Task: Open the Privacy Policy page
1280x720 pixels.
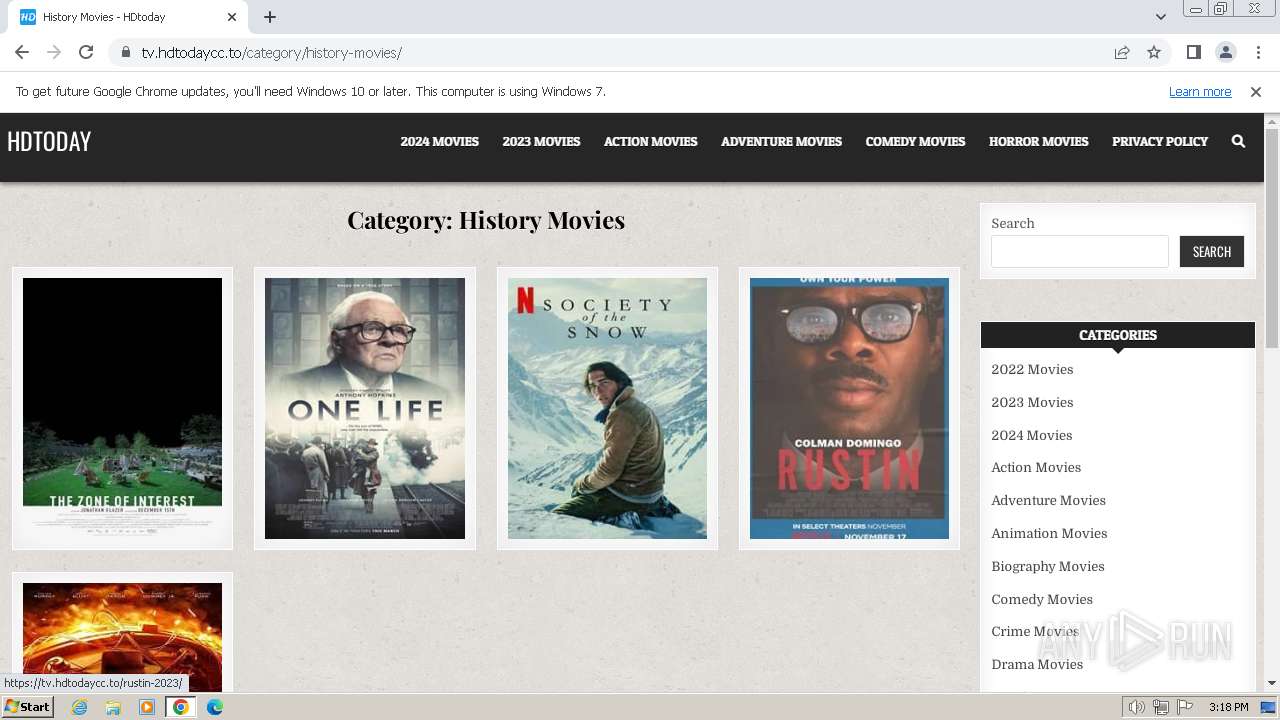Action: pos(1160,141)
